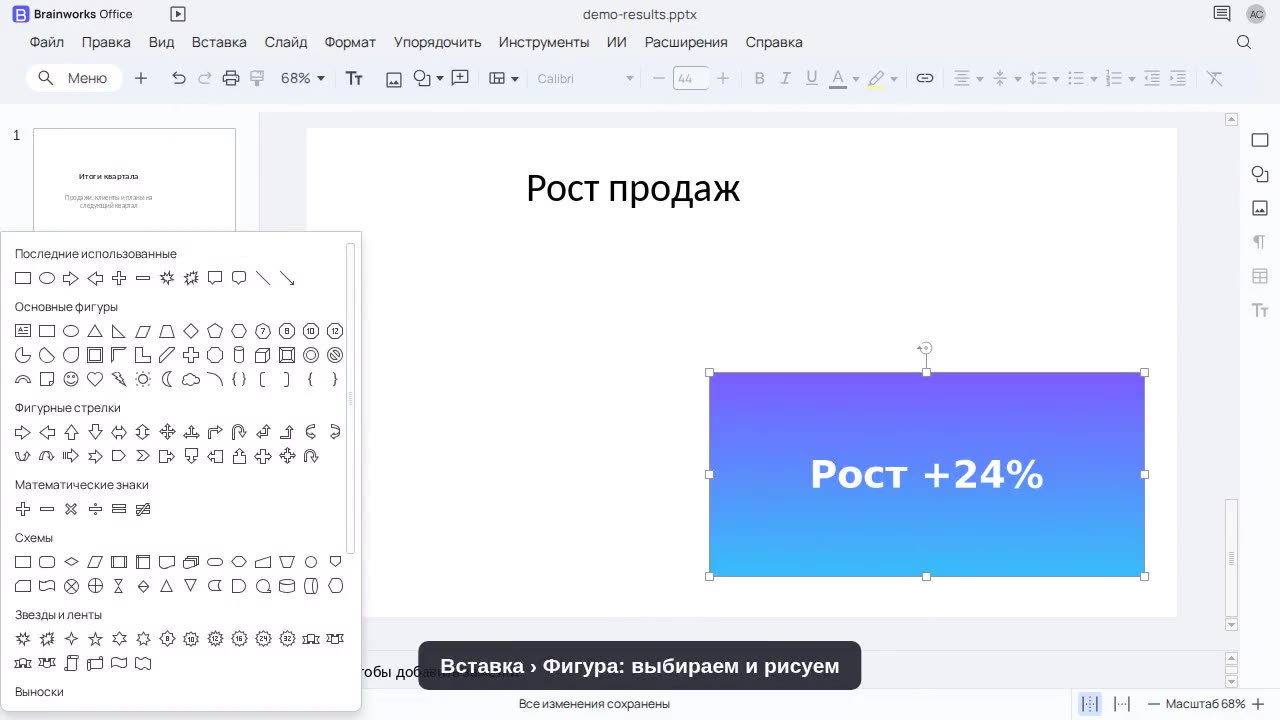Select the smiley face basic shape
Screen dimensions: 1280x720
pos(71,379)
